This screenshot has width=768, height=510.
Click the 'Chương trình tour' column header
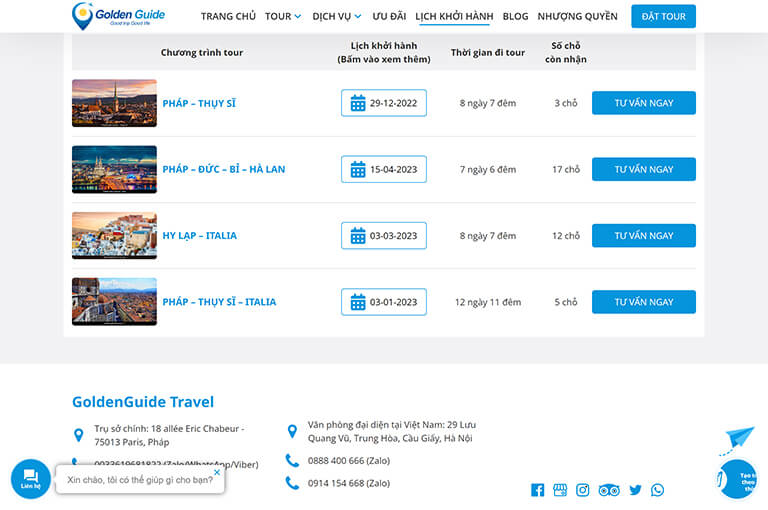click(202, 52)
